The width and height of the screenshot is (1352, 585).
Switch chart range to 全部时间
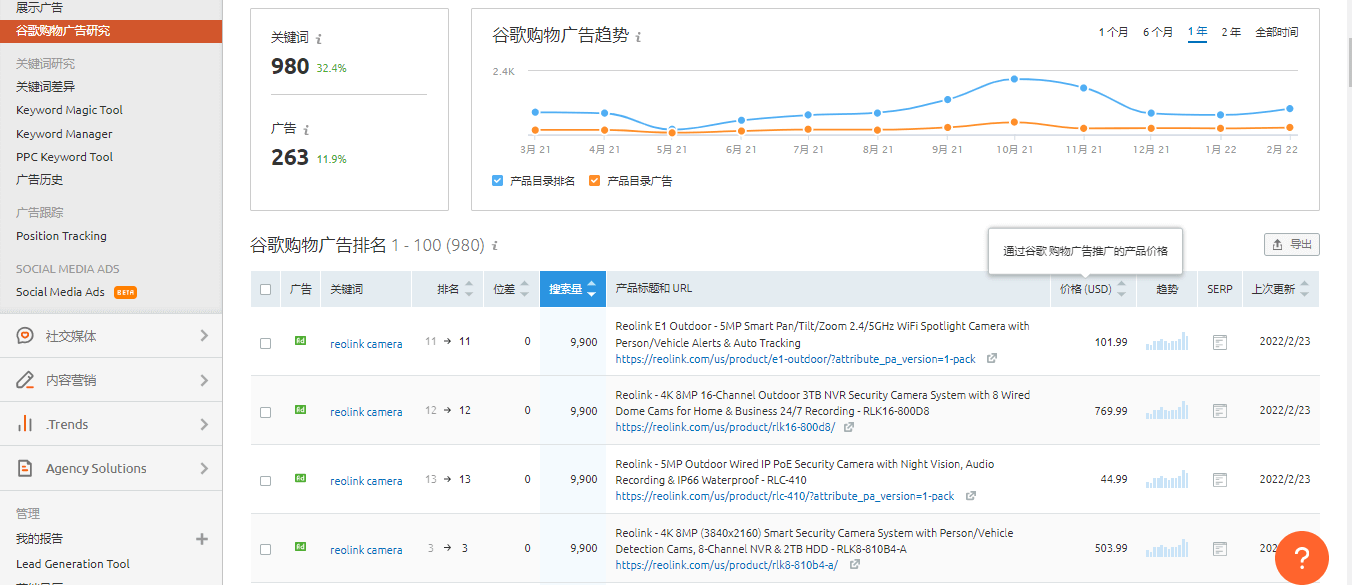click(1277, 32)
